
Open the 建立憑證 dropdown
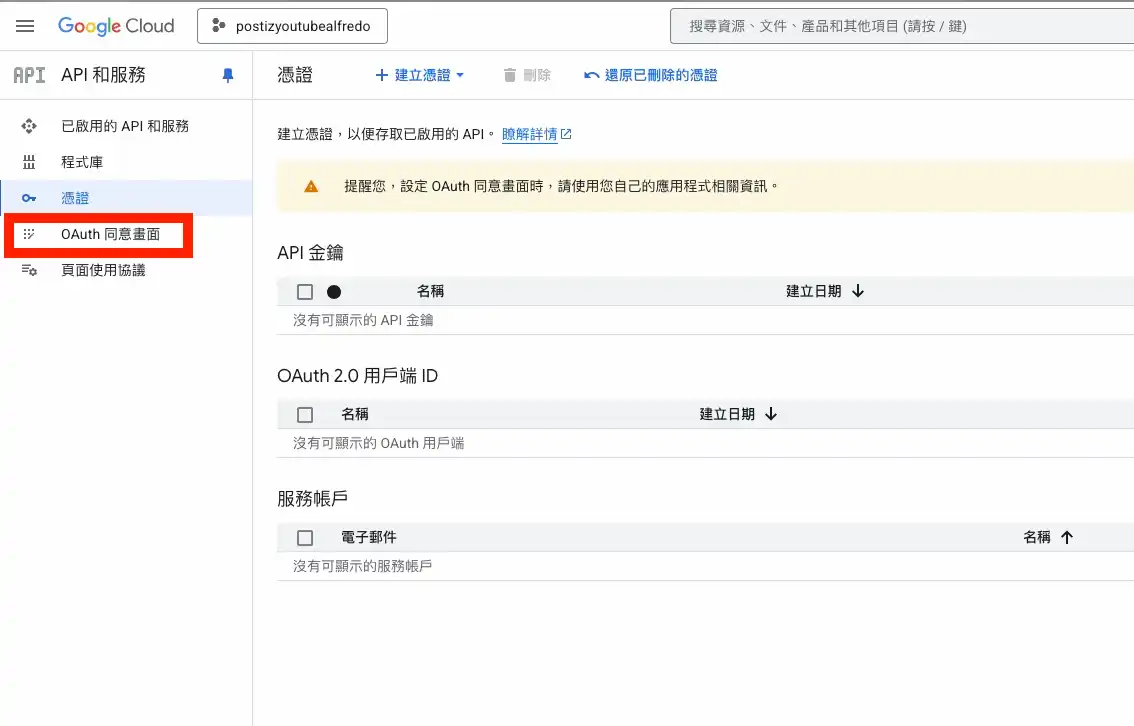(x=419, y=75)
